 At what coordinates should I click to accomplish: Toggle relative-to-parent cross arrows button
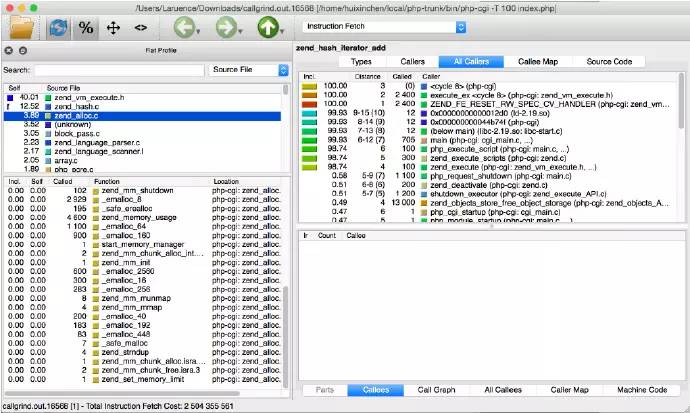click(x=114, y=27)
